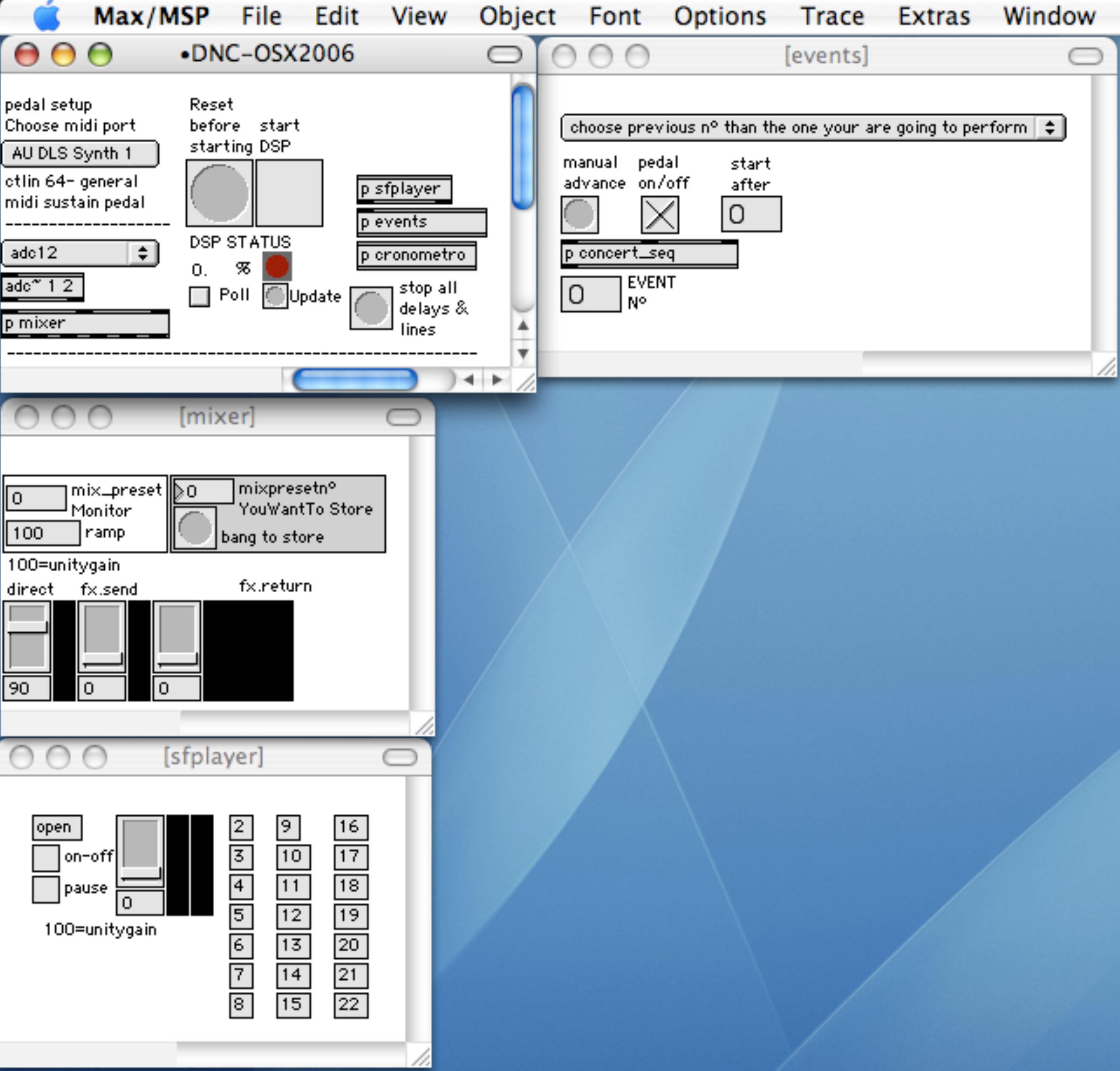
Task: Adjust the sfplayer volume slider
Action: (141, 850)
